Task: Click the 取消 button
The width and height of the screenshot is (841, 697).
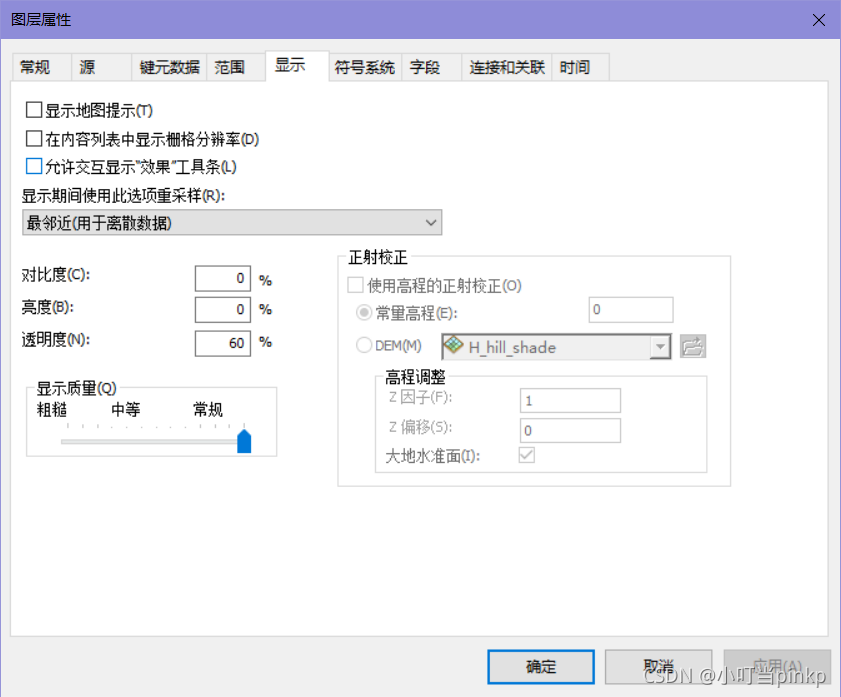Action: 659,667
